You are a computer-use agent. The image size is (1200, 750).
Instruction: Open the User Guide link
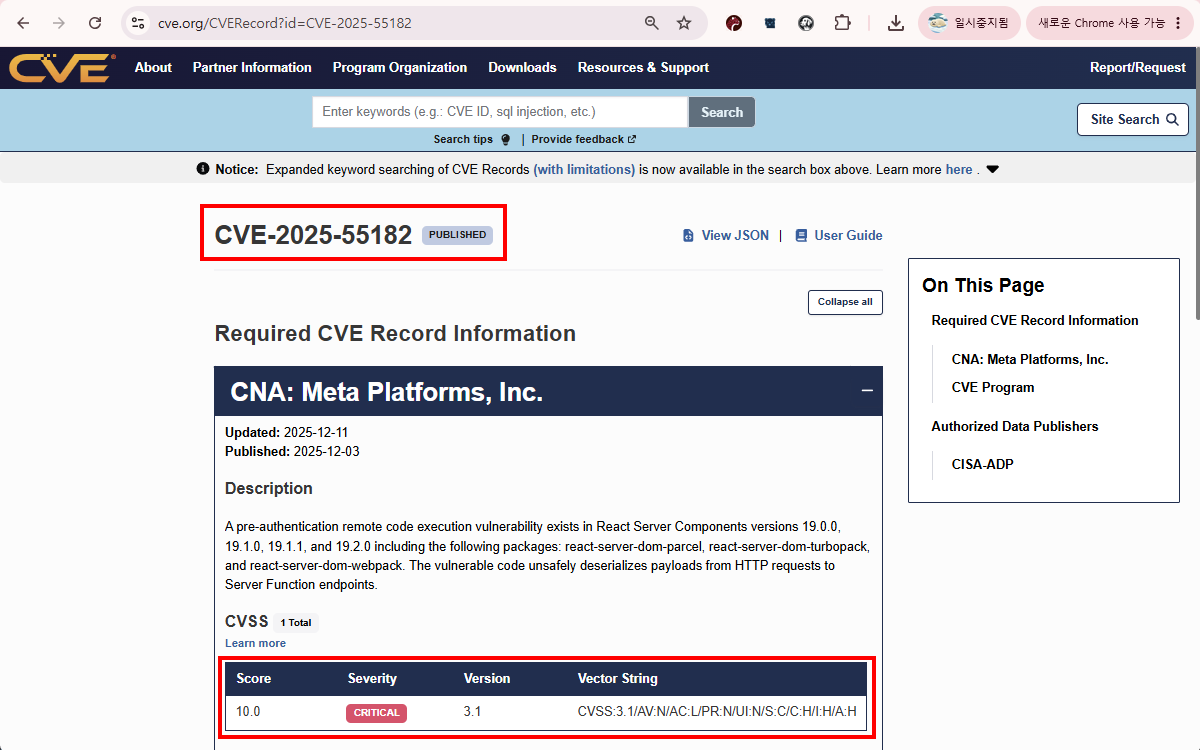(x=838, y=236)
